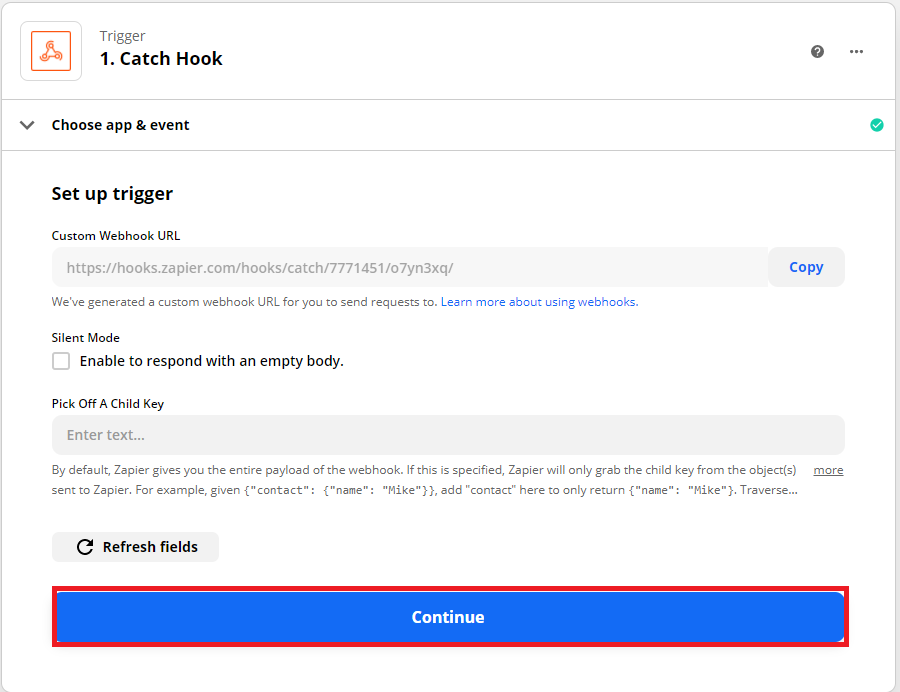Click the Pick Off A Child Key label
Image resolution: width=900 pixels, height=692 pixels.
click(108, 404)
